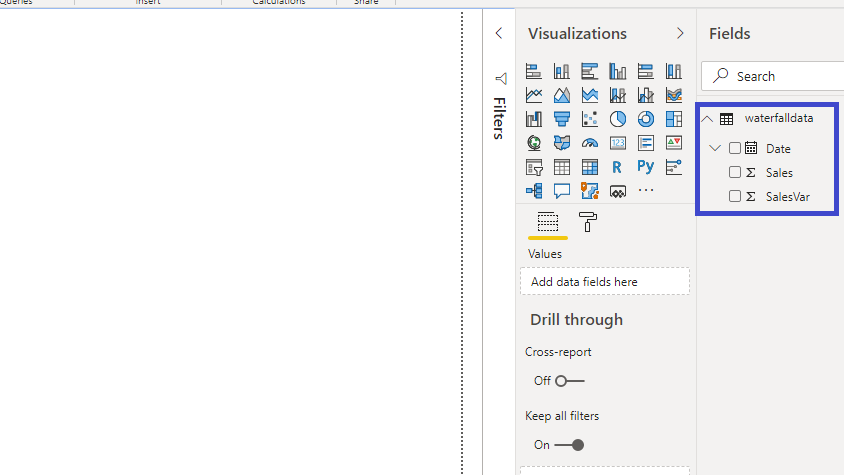Toggle Cross-report drill through switch
Viewport: 844px width, 475px height.
coord(570,381)
